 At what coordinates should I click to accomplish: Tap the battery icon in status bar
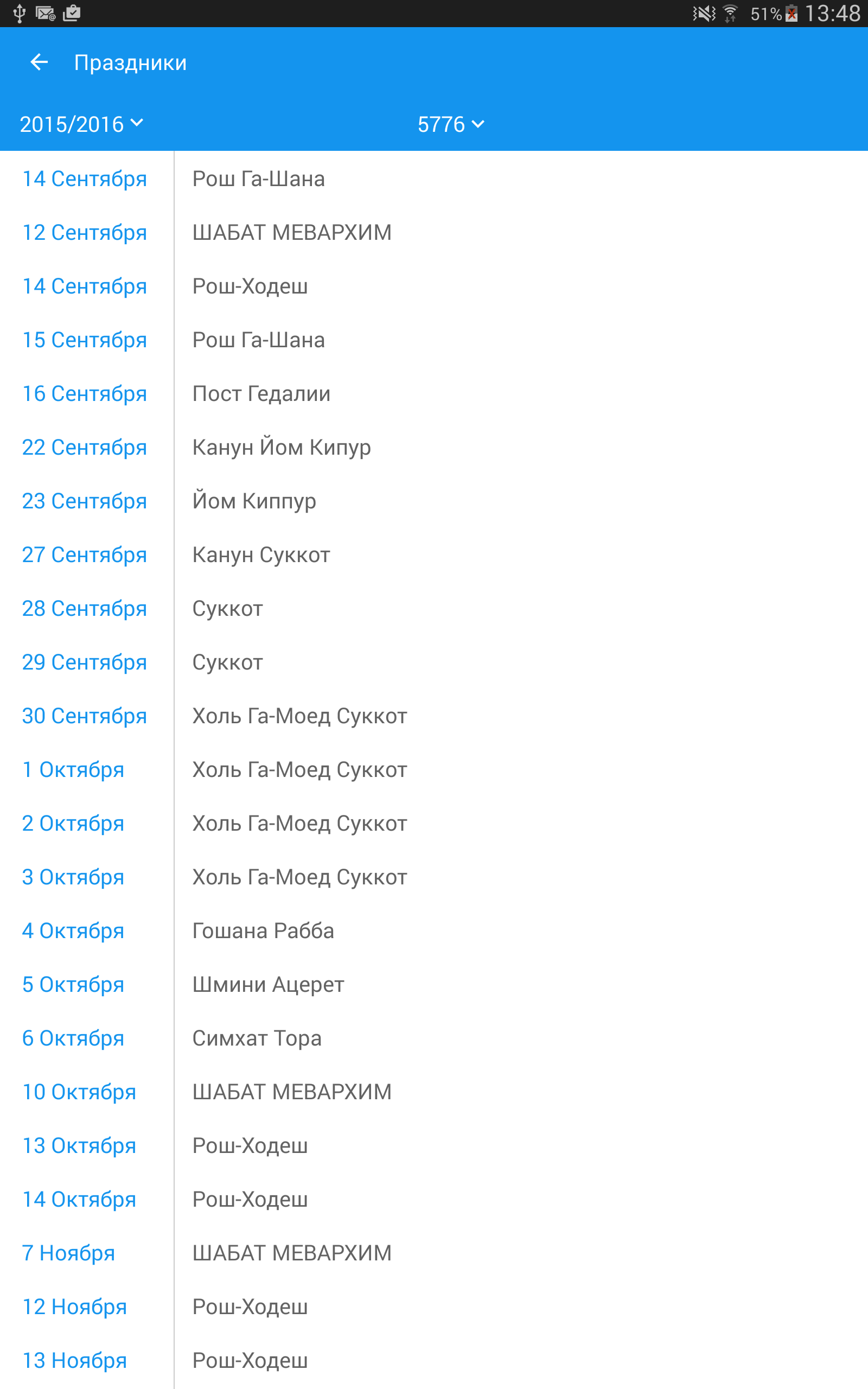[x=792, y=13]
